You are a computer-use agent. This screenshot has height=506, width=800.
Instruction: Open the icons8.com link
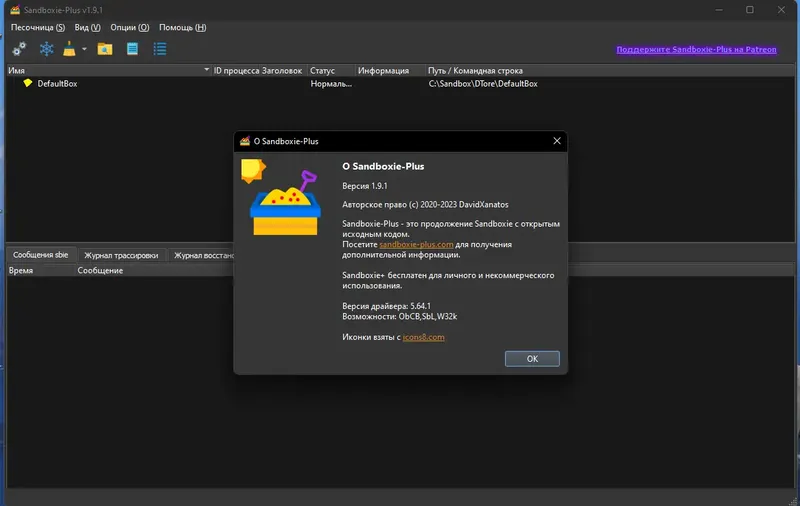coord(423,337)
